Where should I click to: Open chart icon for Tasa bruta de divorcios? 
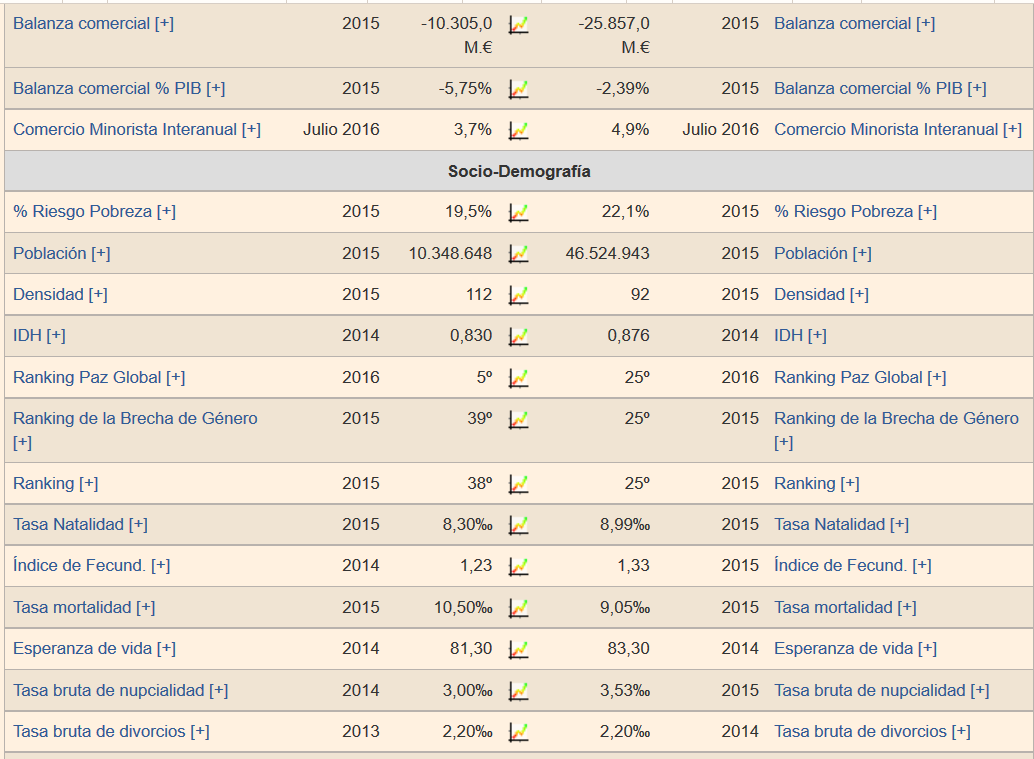pyautogui.click(x=518, y=732)
